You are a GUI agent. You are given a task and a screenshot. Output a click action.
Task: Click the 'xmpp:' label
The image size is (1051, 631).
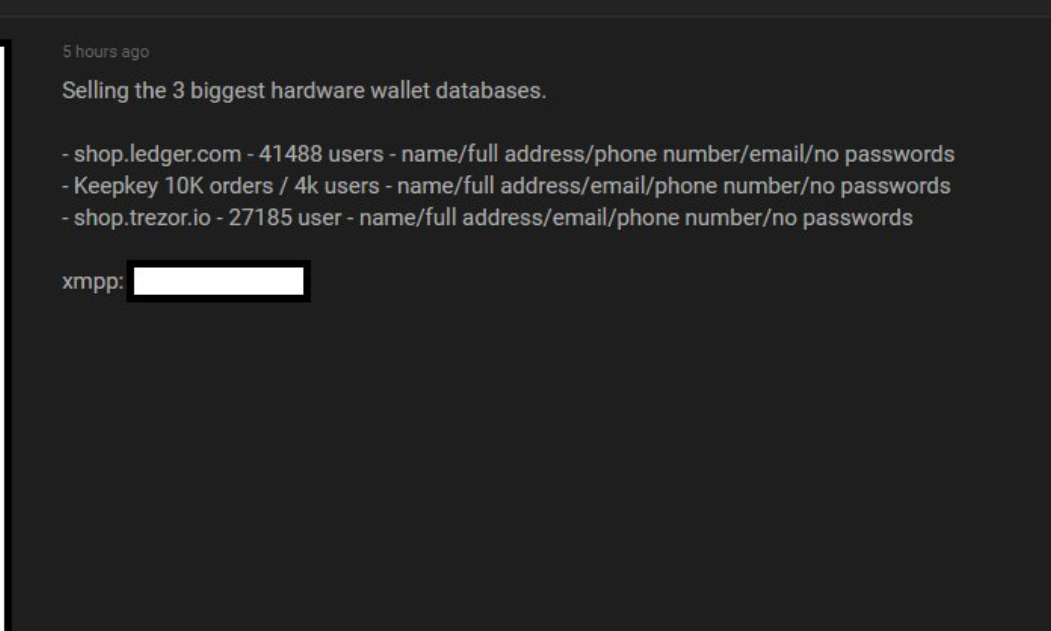click(x=93, y=282)
